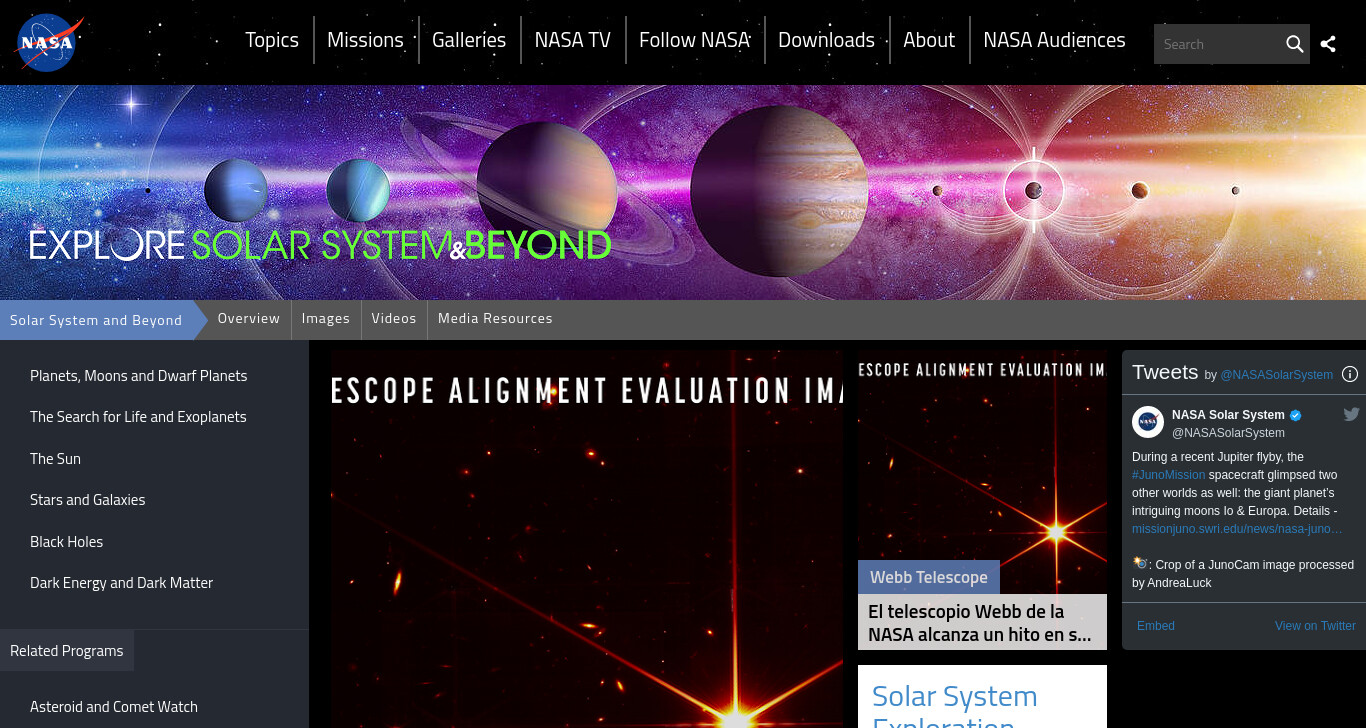
Task: Open the Tweets info icon
Action: (1349, 374)
